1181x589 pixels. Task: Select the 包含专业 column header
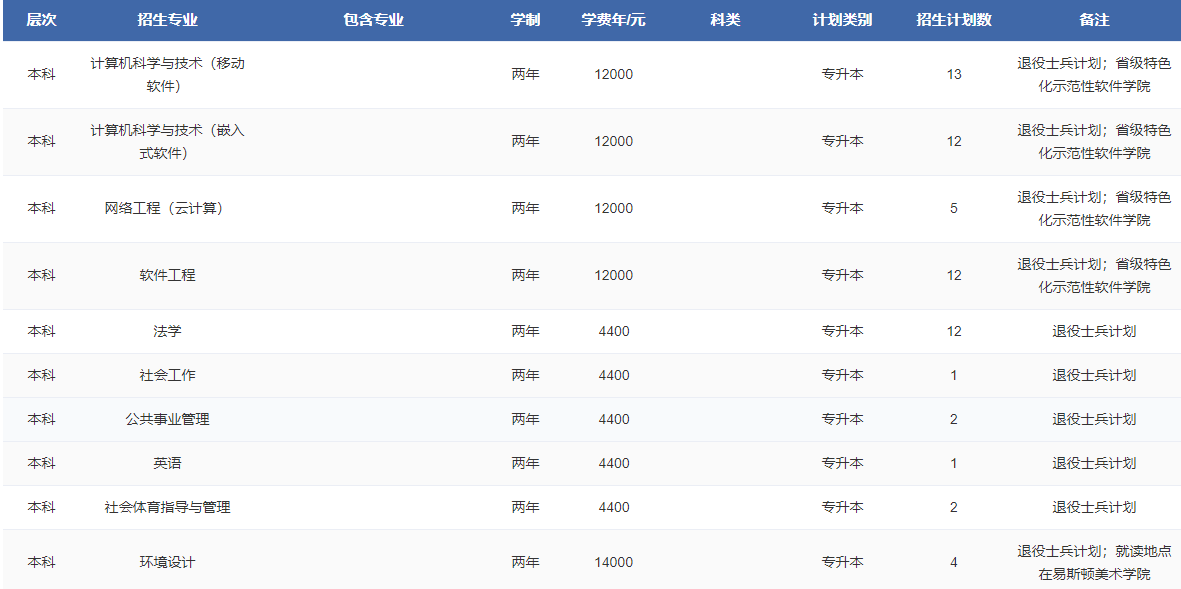tap(373, 20)
